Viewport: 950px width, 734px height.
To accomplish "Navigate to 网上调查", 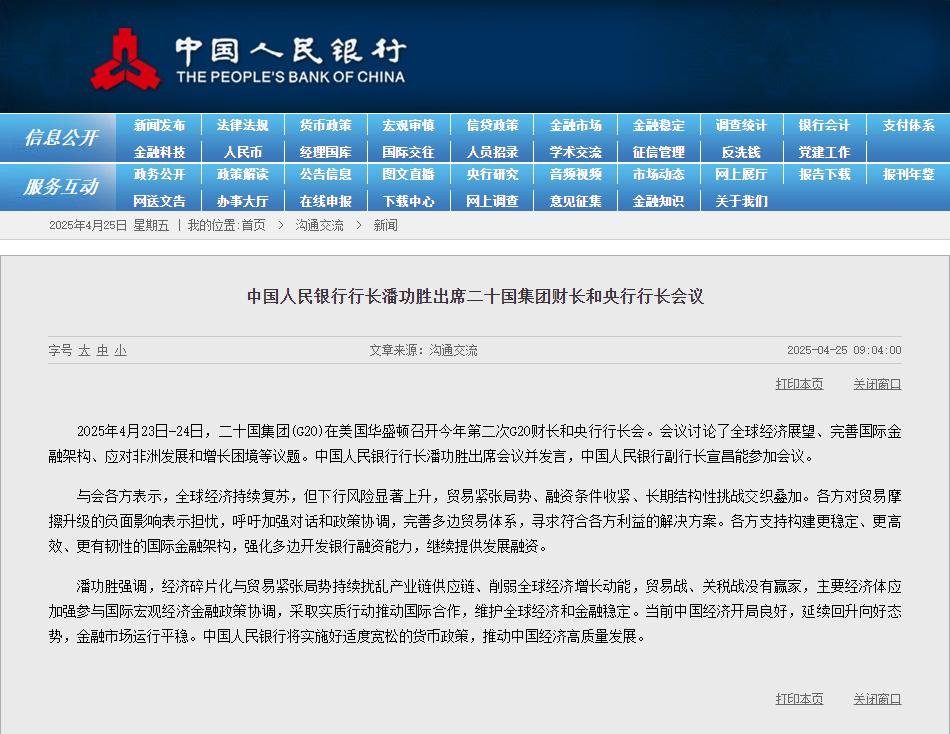I will 492,201.
